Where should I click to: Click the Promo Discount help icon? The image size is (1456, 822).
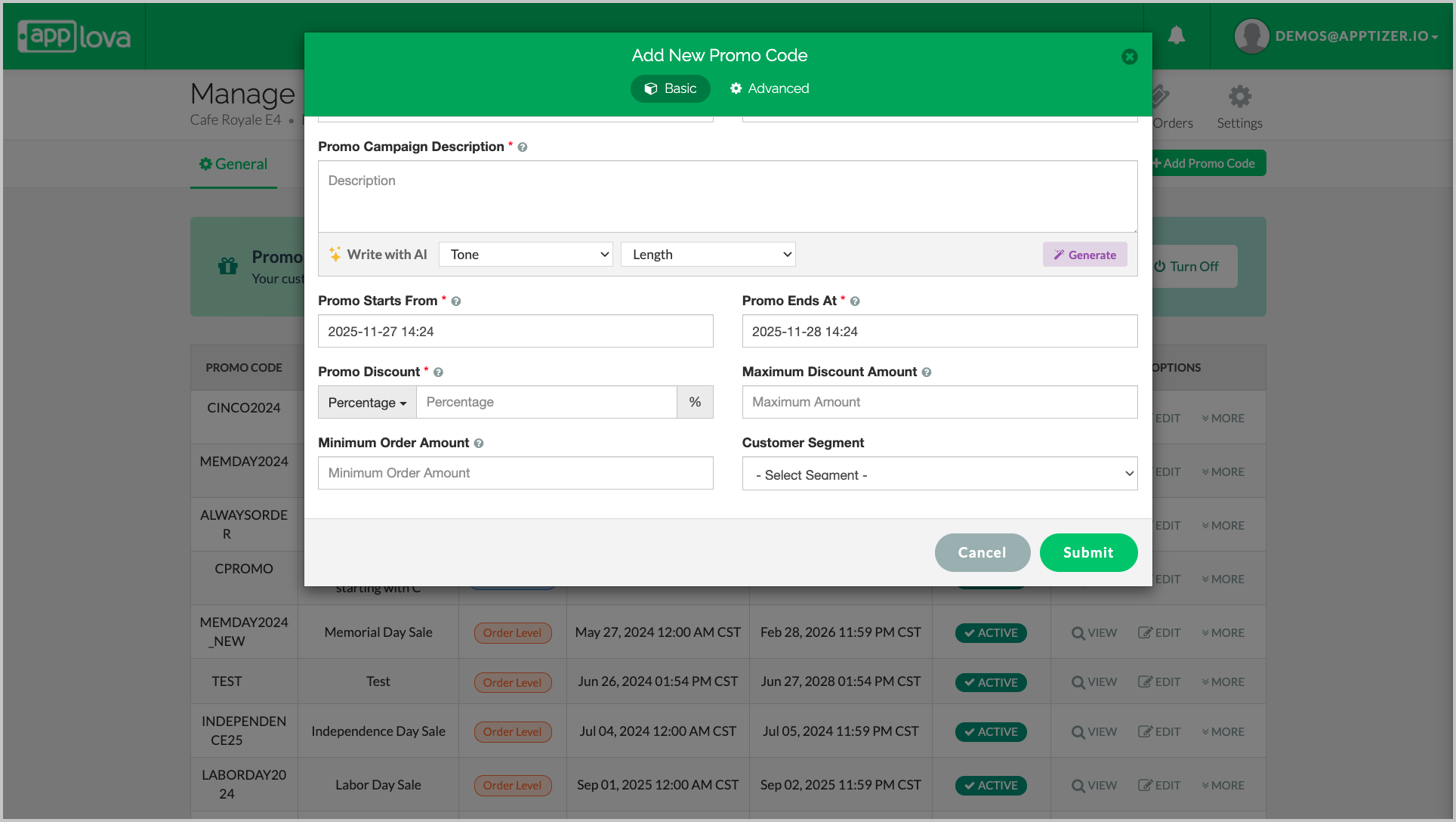[438, 372]
